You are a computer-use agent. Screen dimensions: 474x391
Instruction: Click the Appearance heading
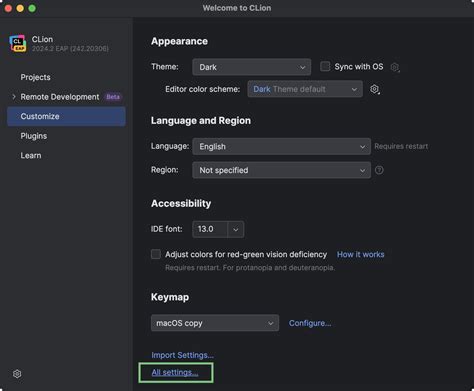point(179,41)
